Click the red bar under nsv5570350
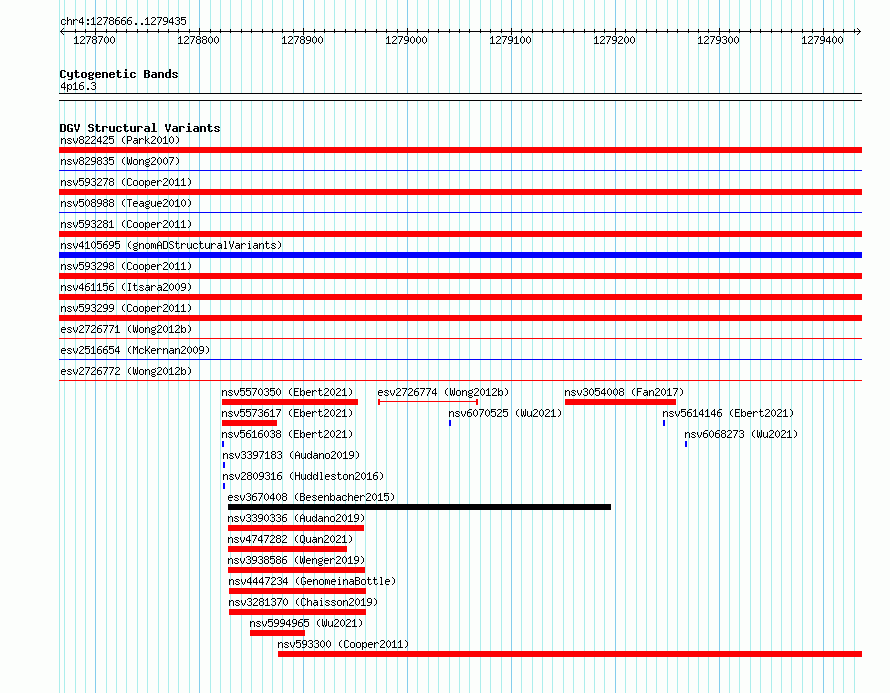This screenshot has width=890, height=693. [x=289, y=402]
